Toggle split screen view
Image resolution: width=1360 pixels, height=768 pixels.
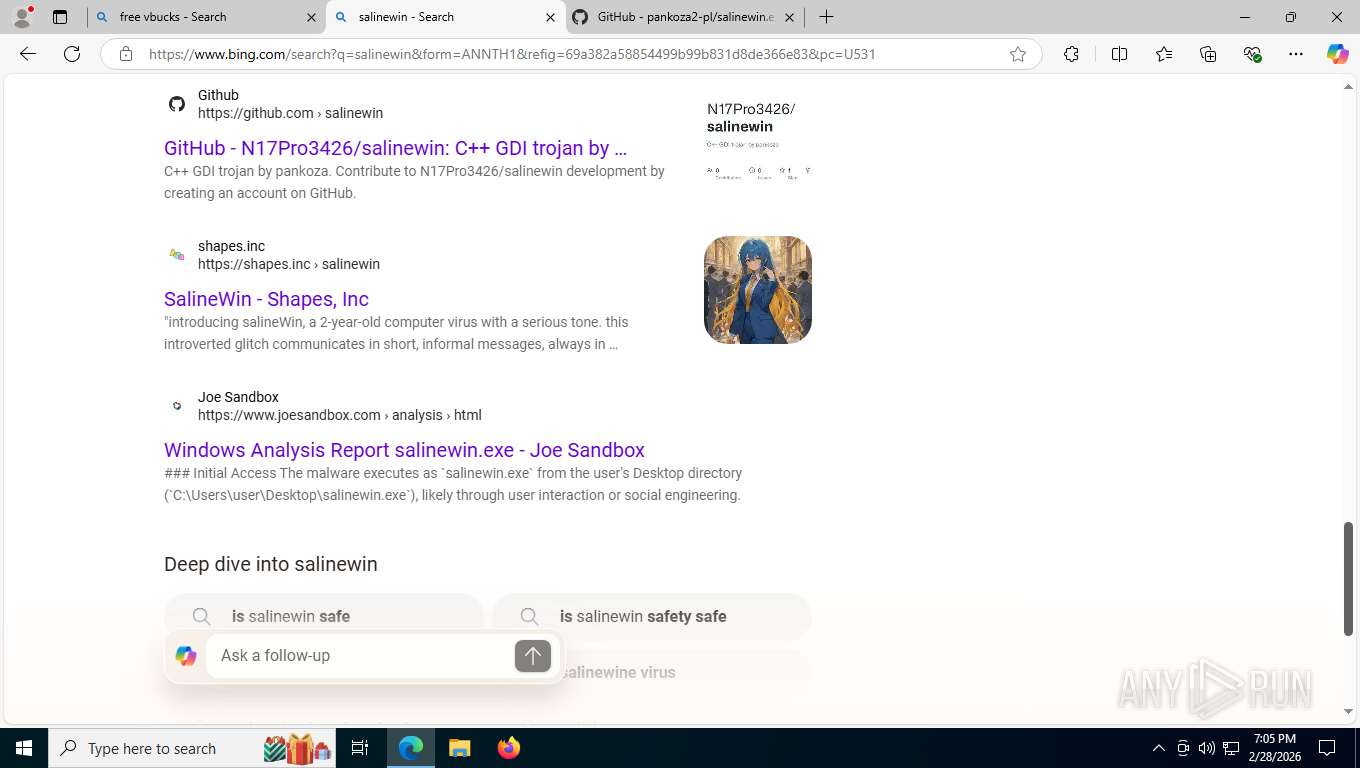pyautogui.click(x=1119, y=54)
